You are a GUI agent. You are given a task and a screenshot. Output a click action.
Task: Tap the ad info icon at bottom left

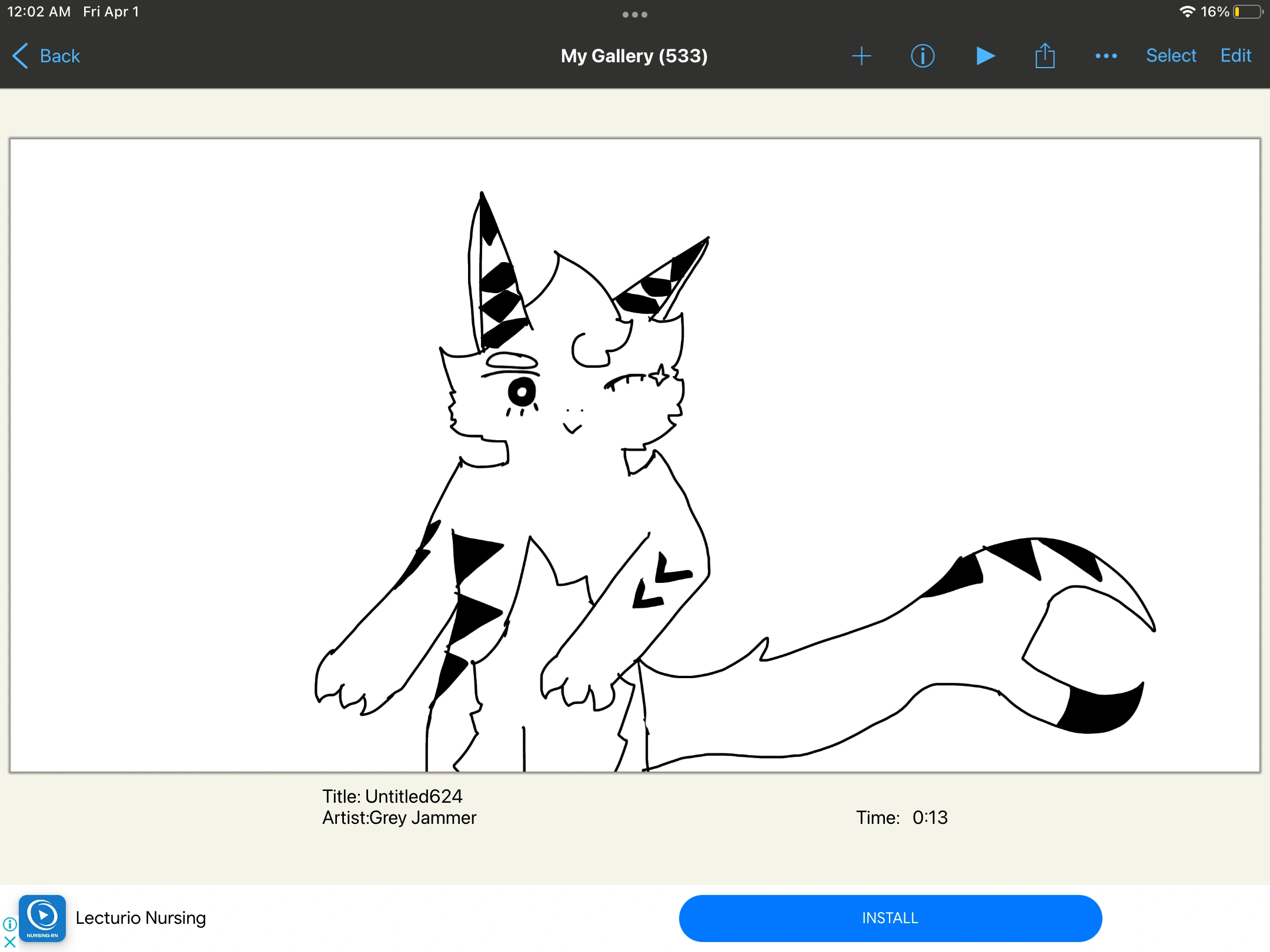click(9, 924)
